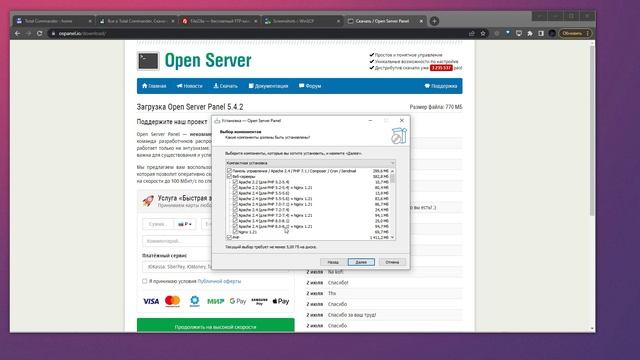Open Форум in the site navigation
640x360 pixels.
click(310, 86)
